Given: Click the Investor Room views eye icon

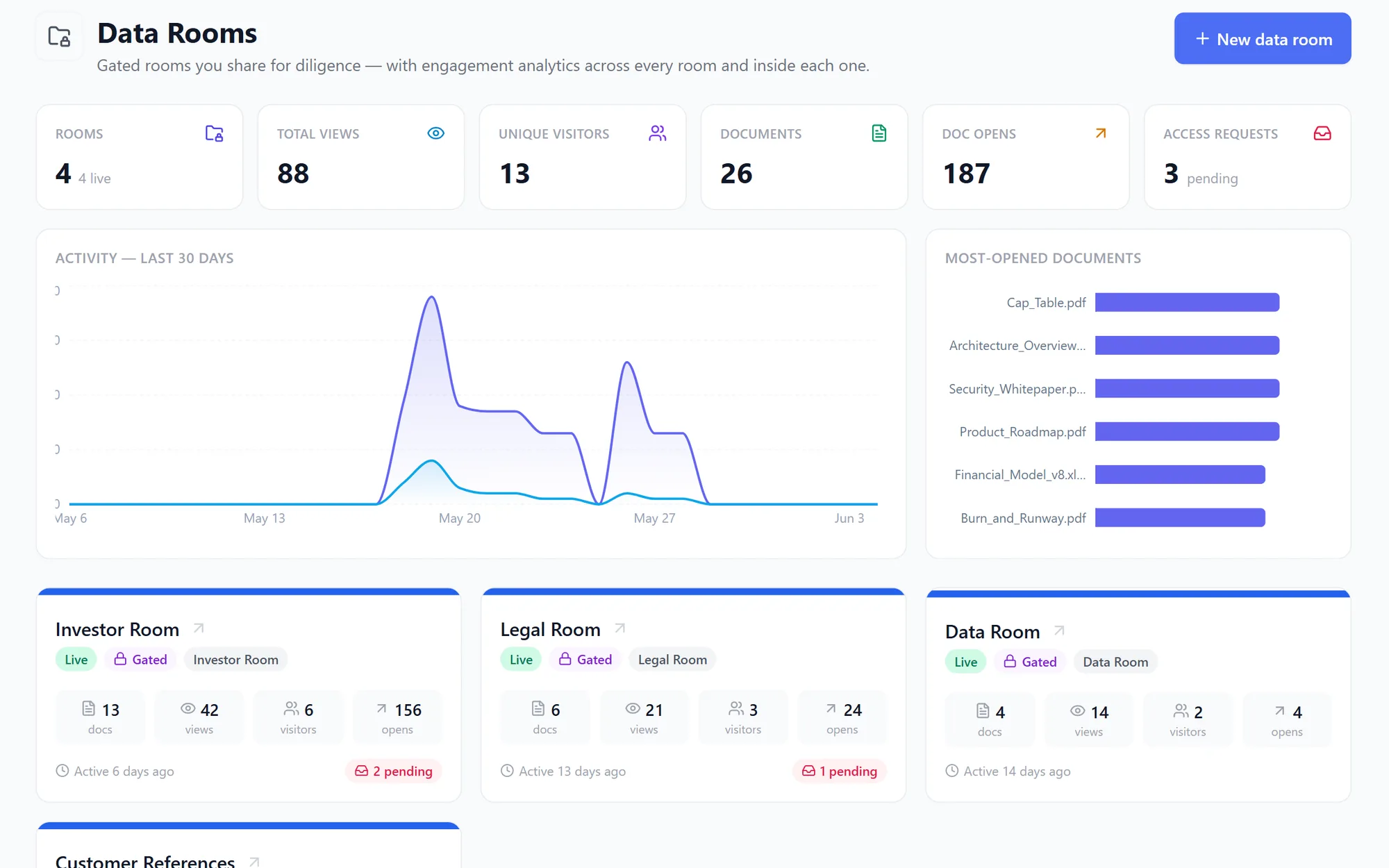Looking at the screenshot, I should 188,709.
